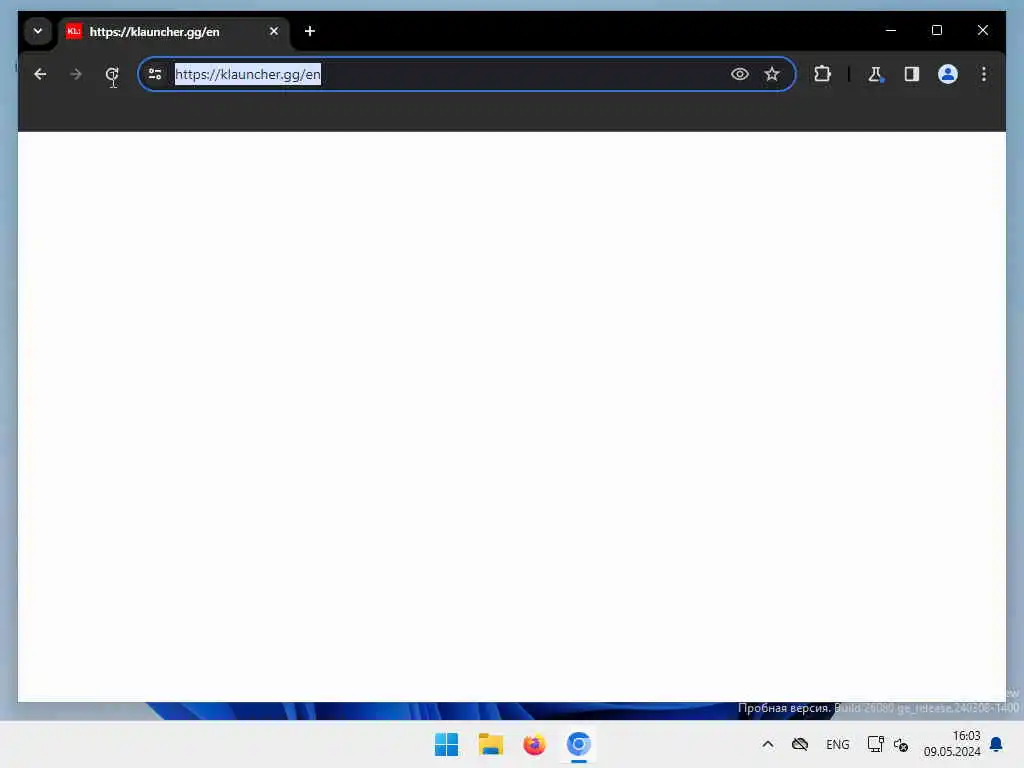
Task: Switch ENG input language
Action: (x=838, y=744)
